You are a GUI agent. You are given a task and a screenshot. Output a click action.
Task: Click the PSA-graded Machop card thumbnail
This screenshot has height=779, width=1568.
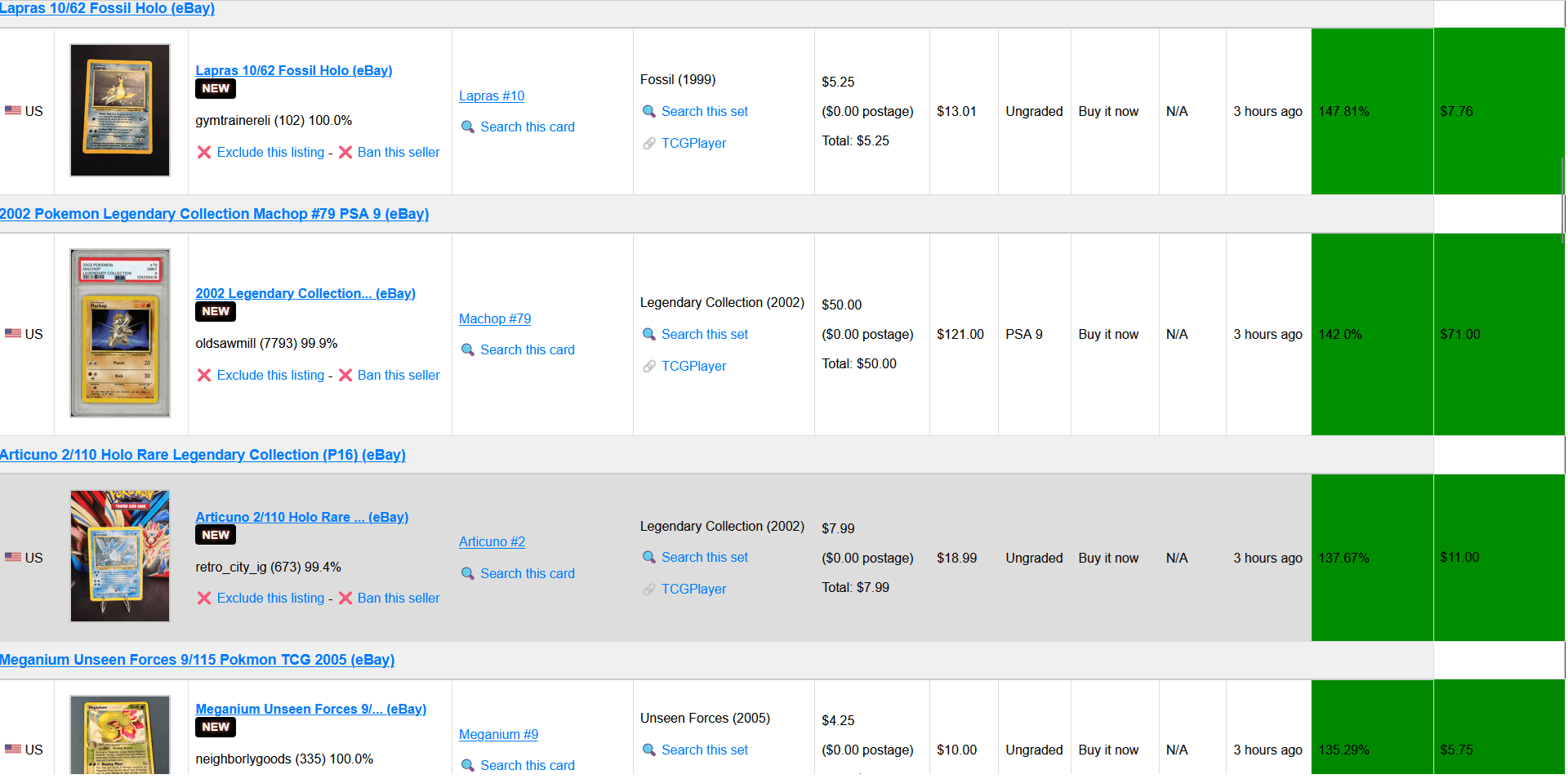click(119, 332)
